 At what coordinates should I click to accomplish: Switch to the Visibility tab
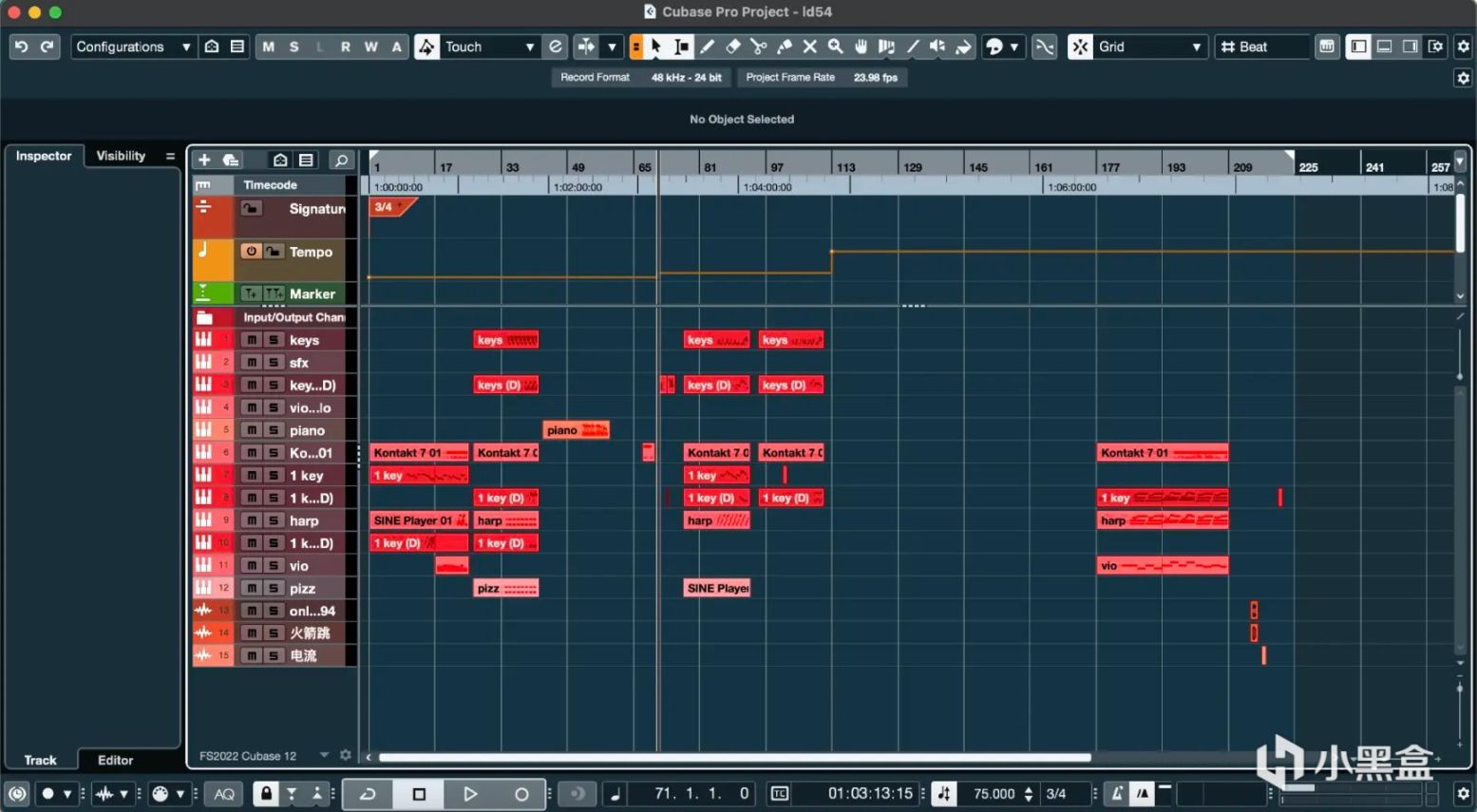click(121, 156)
